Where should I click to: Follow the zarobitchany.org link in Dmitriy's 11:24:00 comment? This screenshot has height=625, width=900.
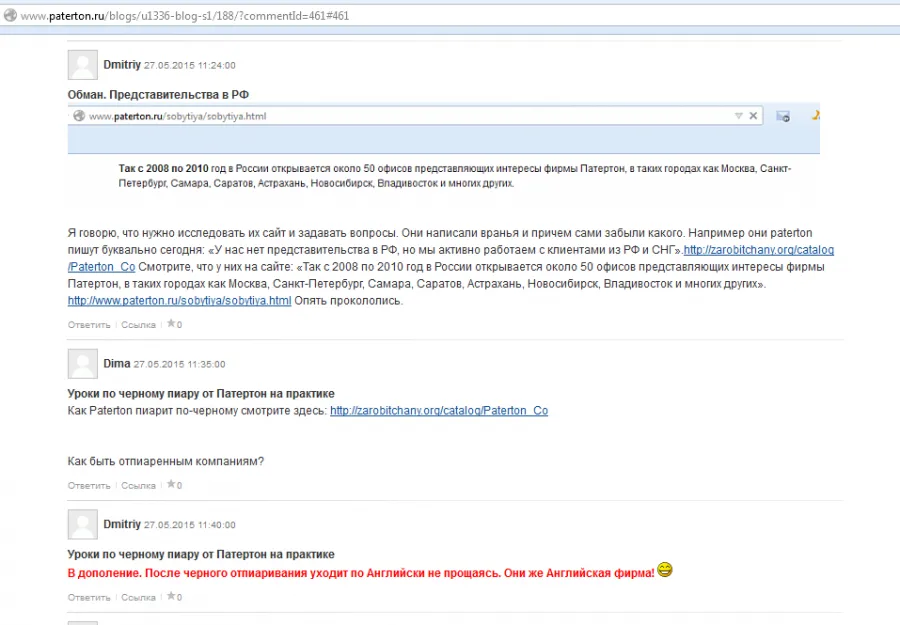click(758, 250)
